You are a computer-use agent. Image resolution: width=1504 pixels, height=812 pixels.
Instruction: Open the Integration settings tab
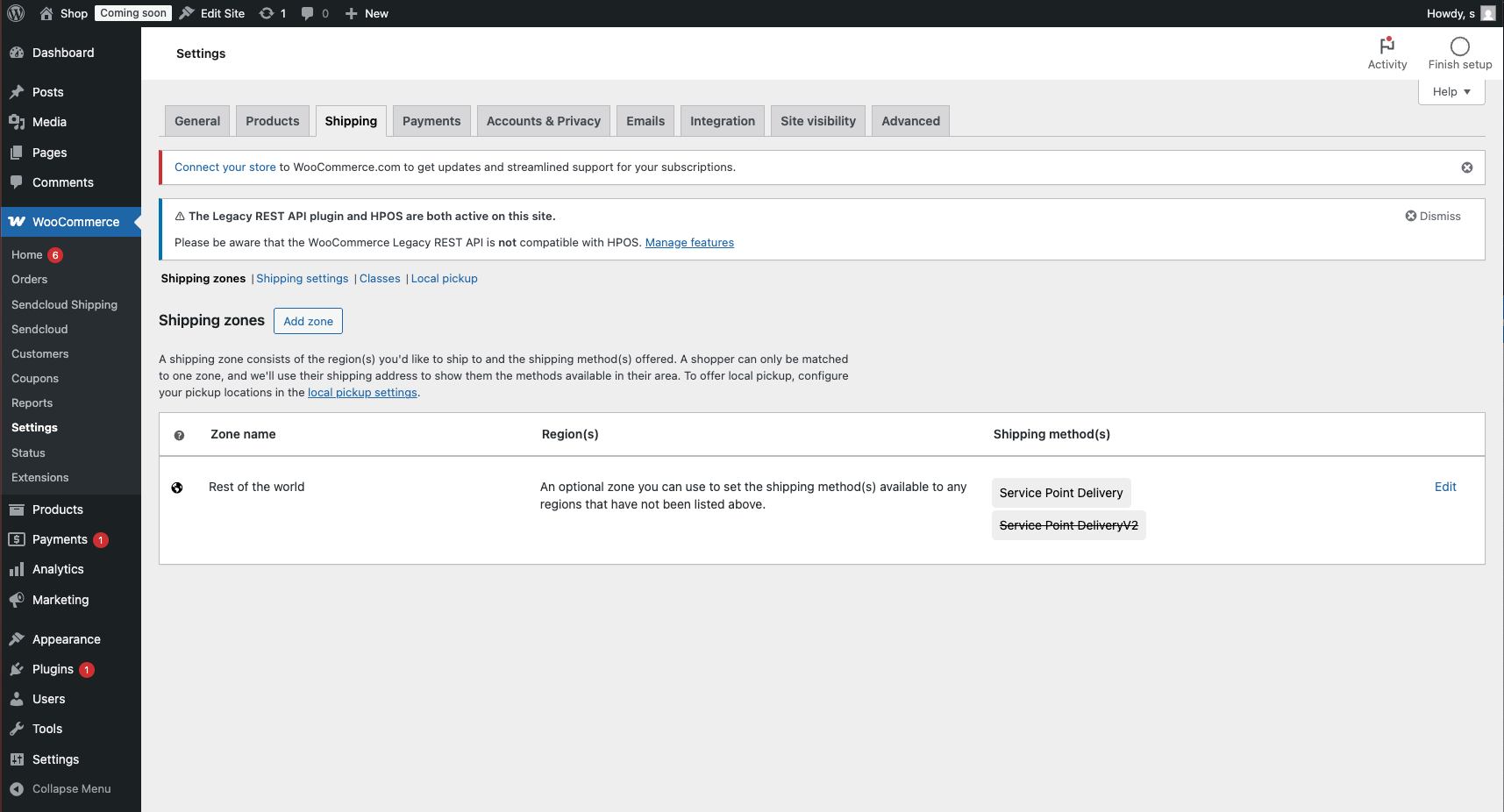point(723,121)
